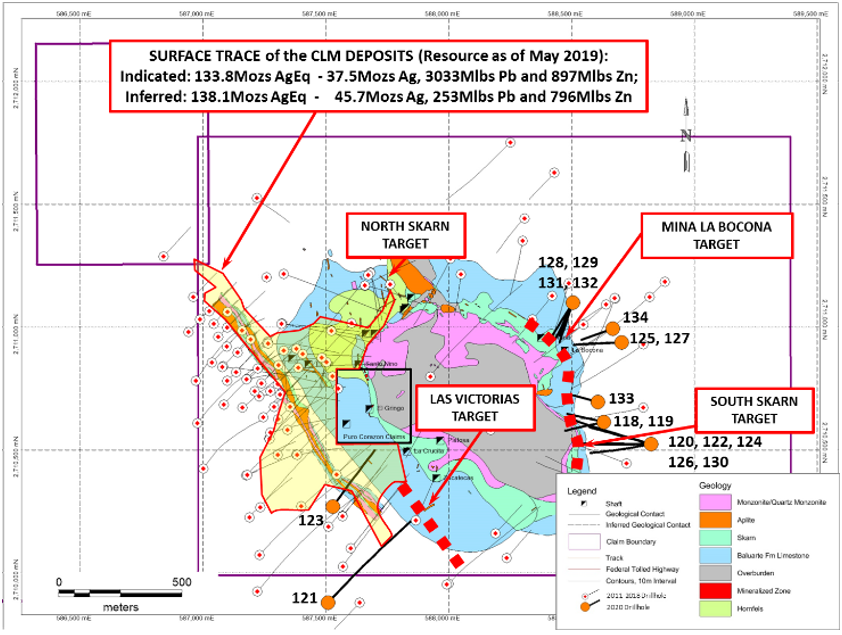Click the El Gringo shaft symbol
The width and height of the screenshot is (842, 635).
coord(371,409)
